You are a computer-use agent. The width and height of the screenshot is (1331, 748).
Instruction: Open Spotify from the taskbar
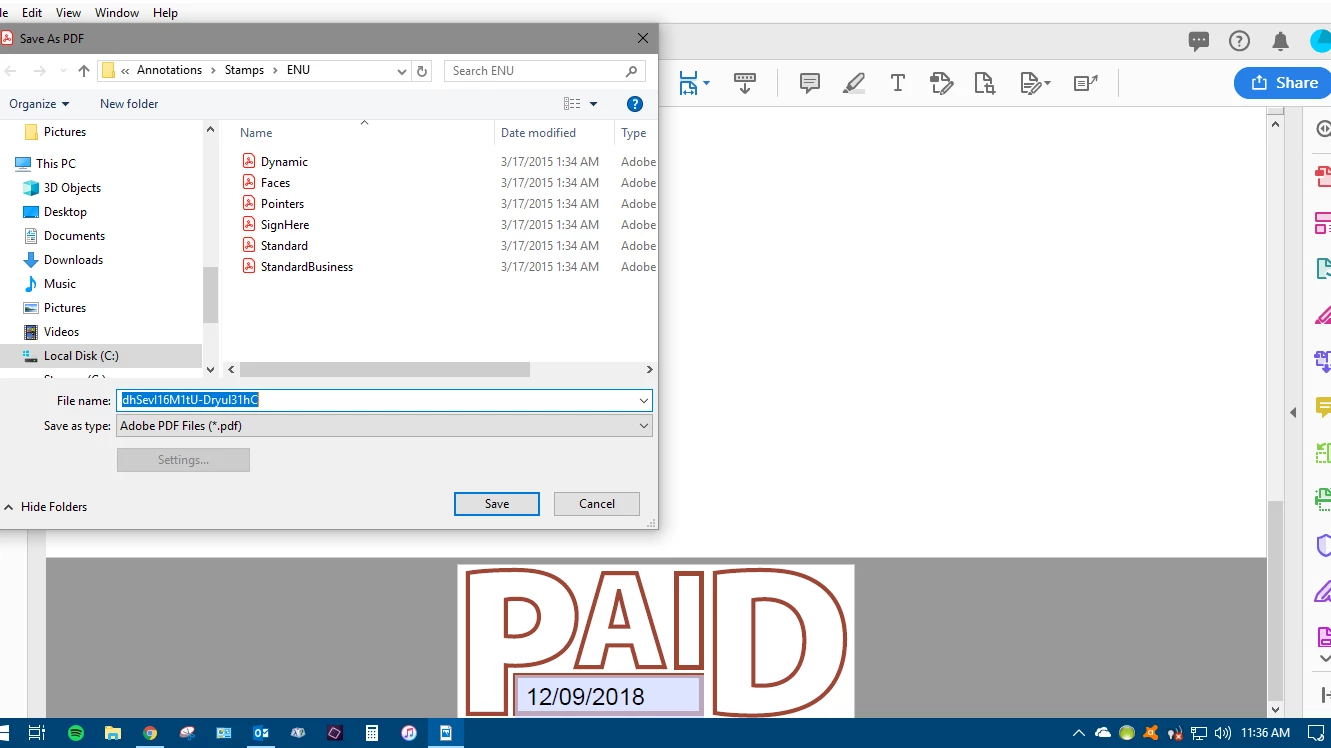pyautogui.click(x=76, y=733)
